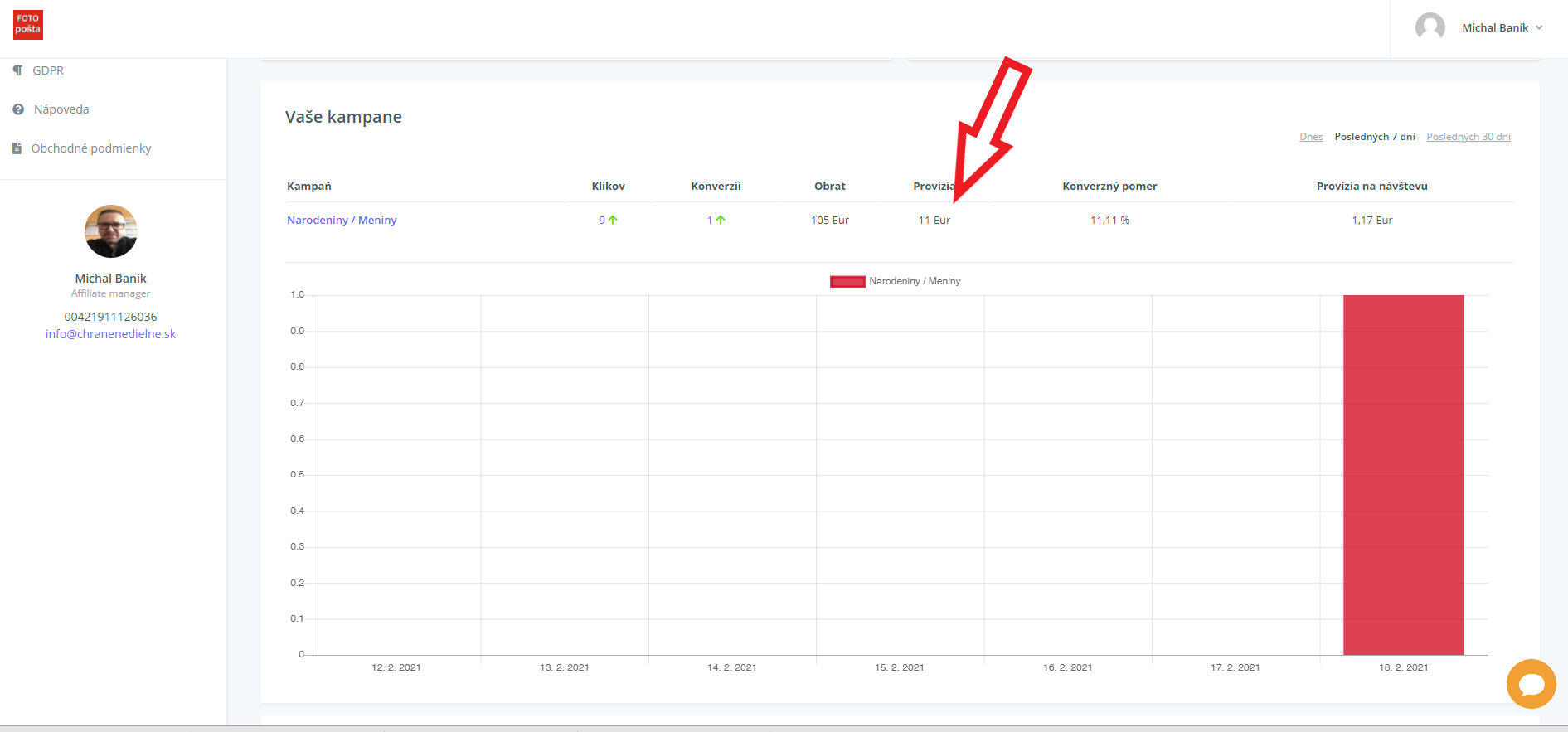The height and width of the screenshot is (732, 1568).
Task: Open GDPR in the sidebar menu
Action: pyautogui.click(x=48, y=70)
